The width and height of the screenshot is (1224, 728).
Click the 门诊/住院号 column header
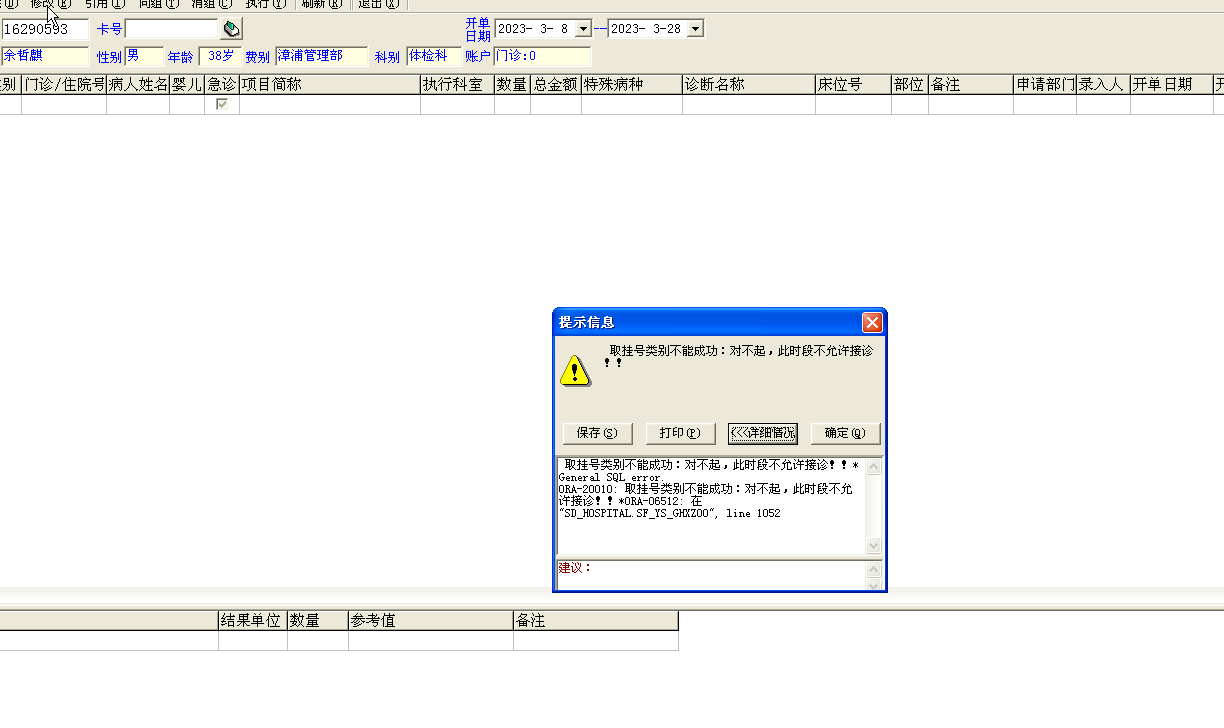[x=64, y=85]
